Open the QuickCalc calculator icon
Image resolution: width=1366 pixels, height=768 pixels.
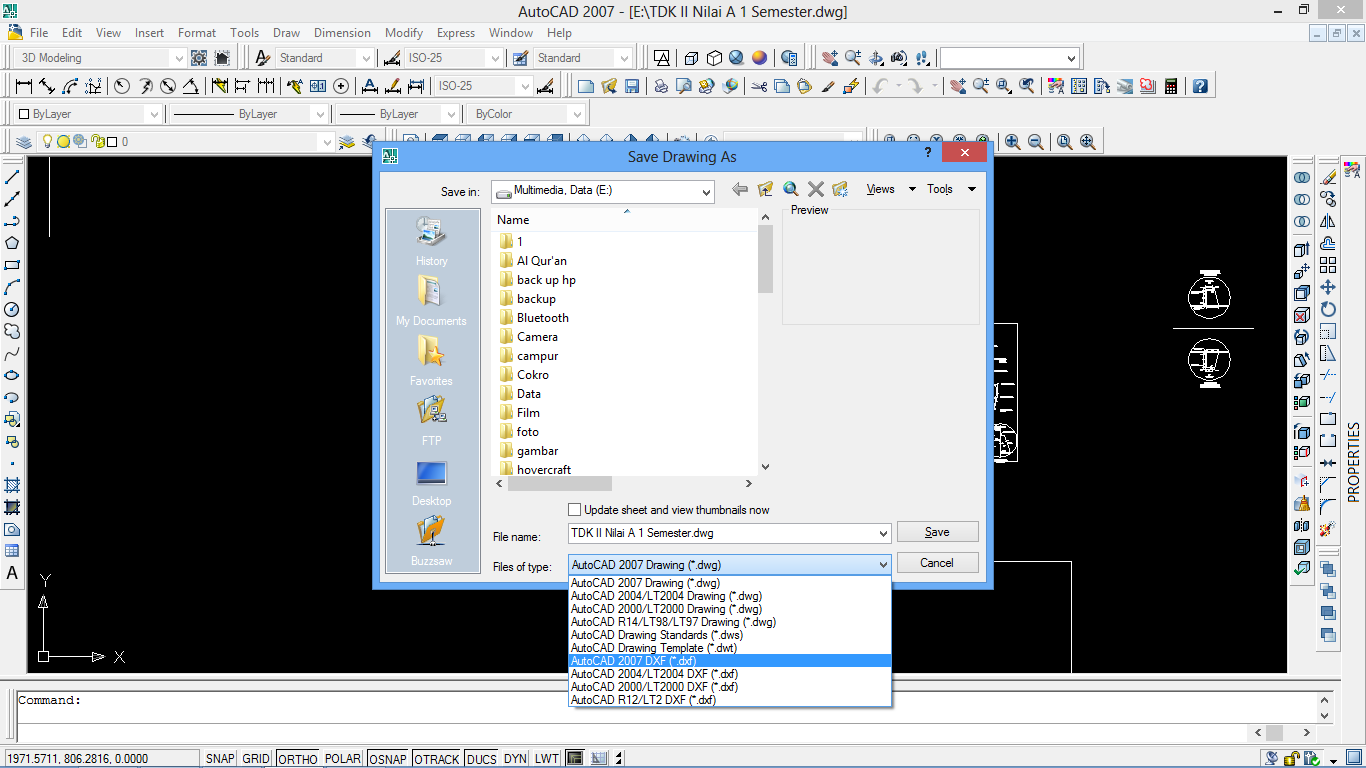click(1171, 86)
